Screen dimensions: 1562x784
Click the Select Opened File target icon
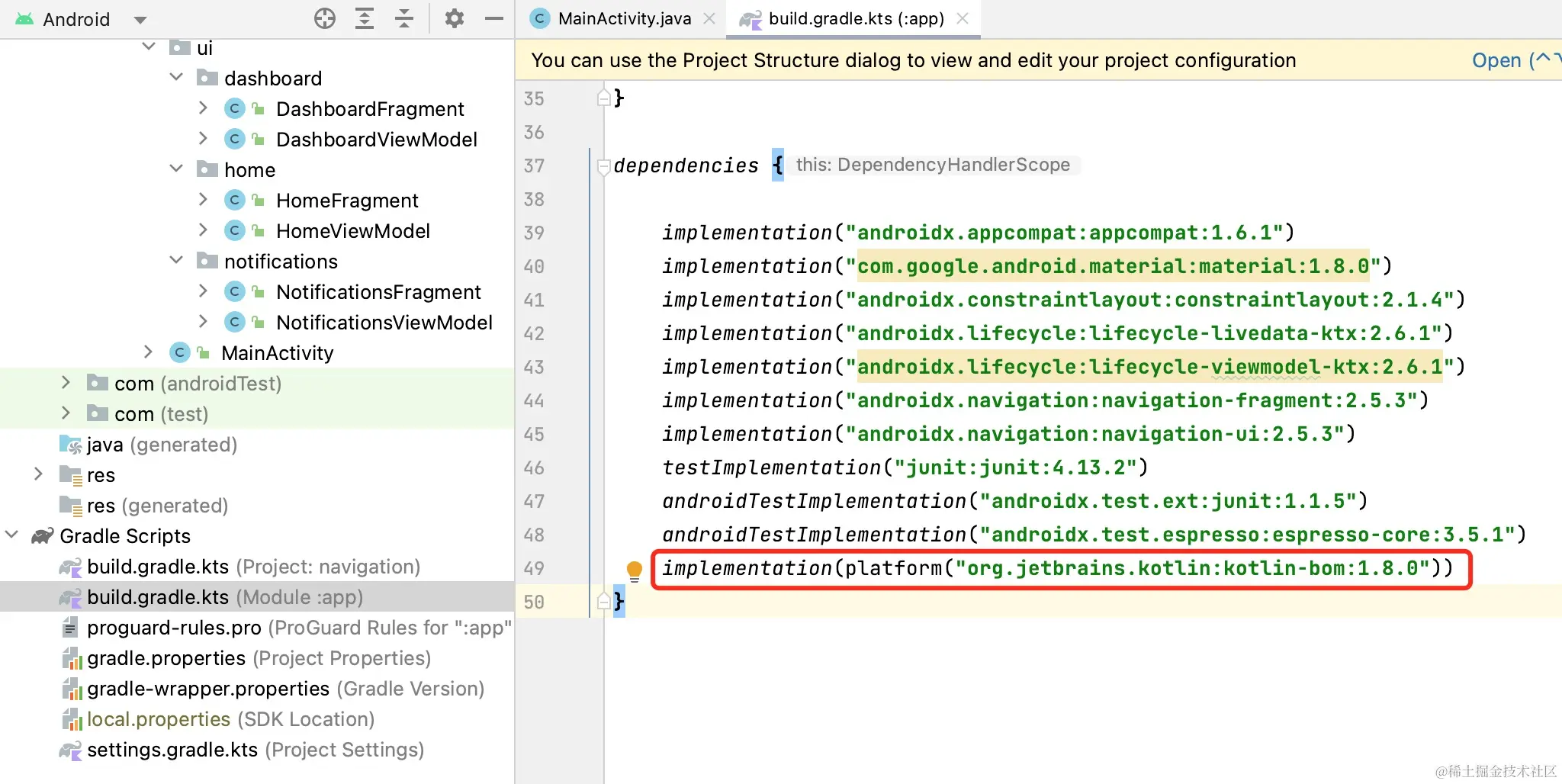[325, 18]
